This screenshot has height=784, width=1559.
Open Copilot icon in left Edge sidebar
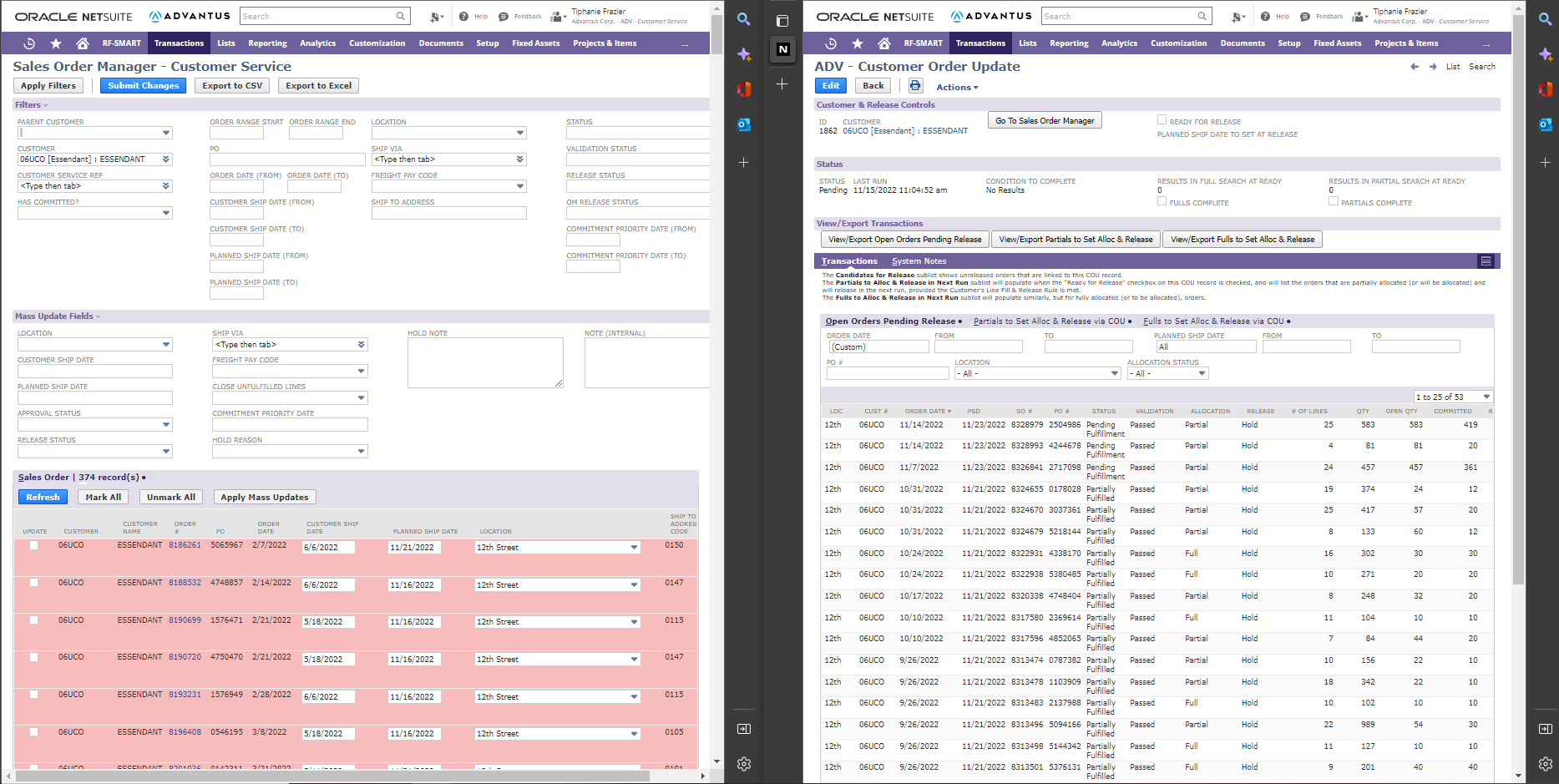pos(744,54)
